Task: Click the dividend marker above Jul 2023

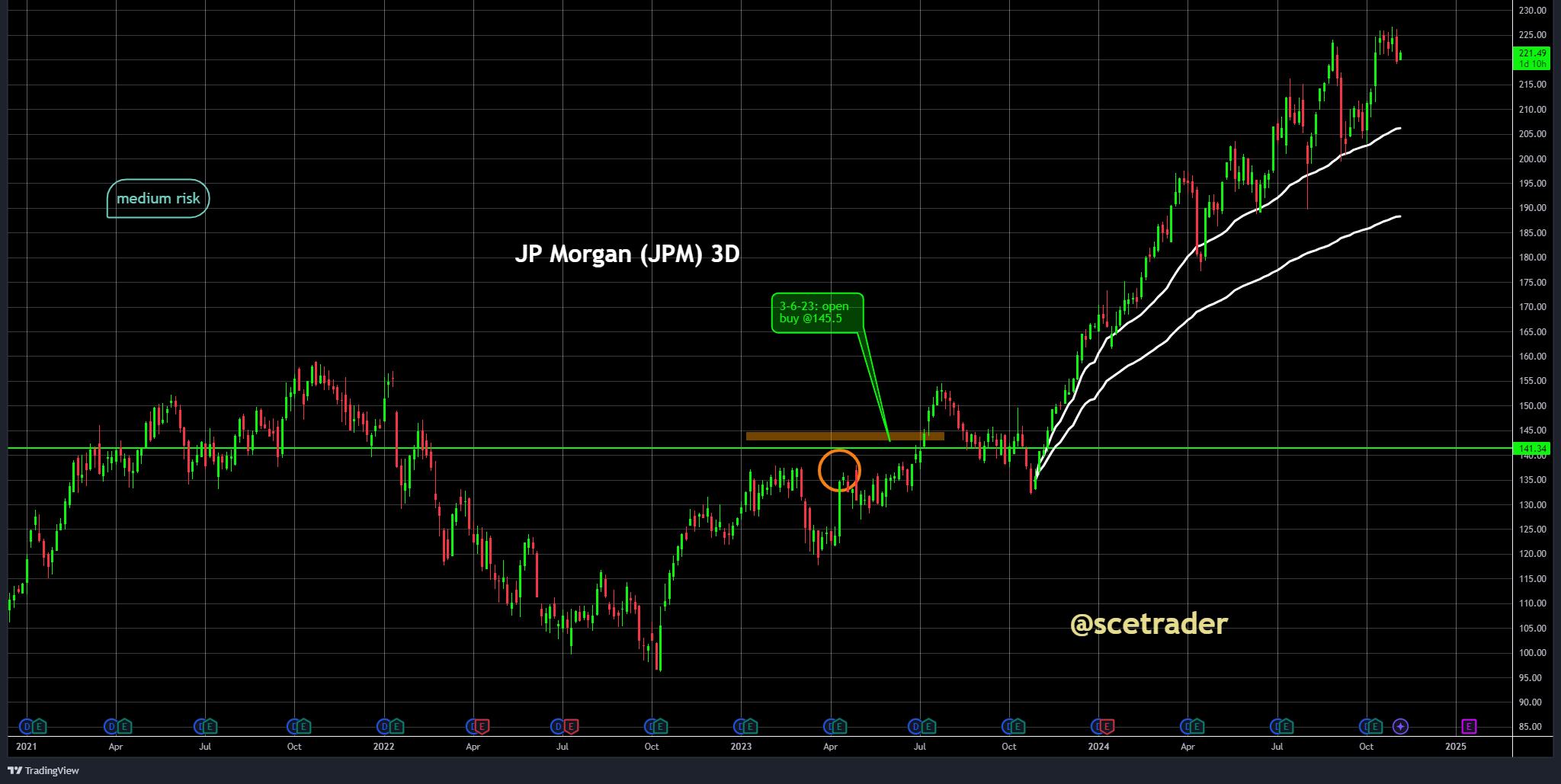Action: [915, 727]
